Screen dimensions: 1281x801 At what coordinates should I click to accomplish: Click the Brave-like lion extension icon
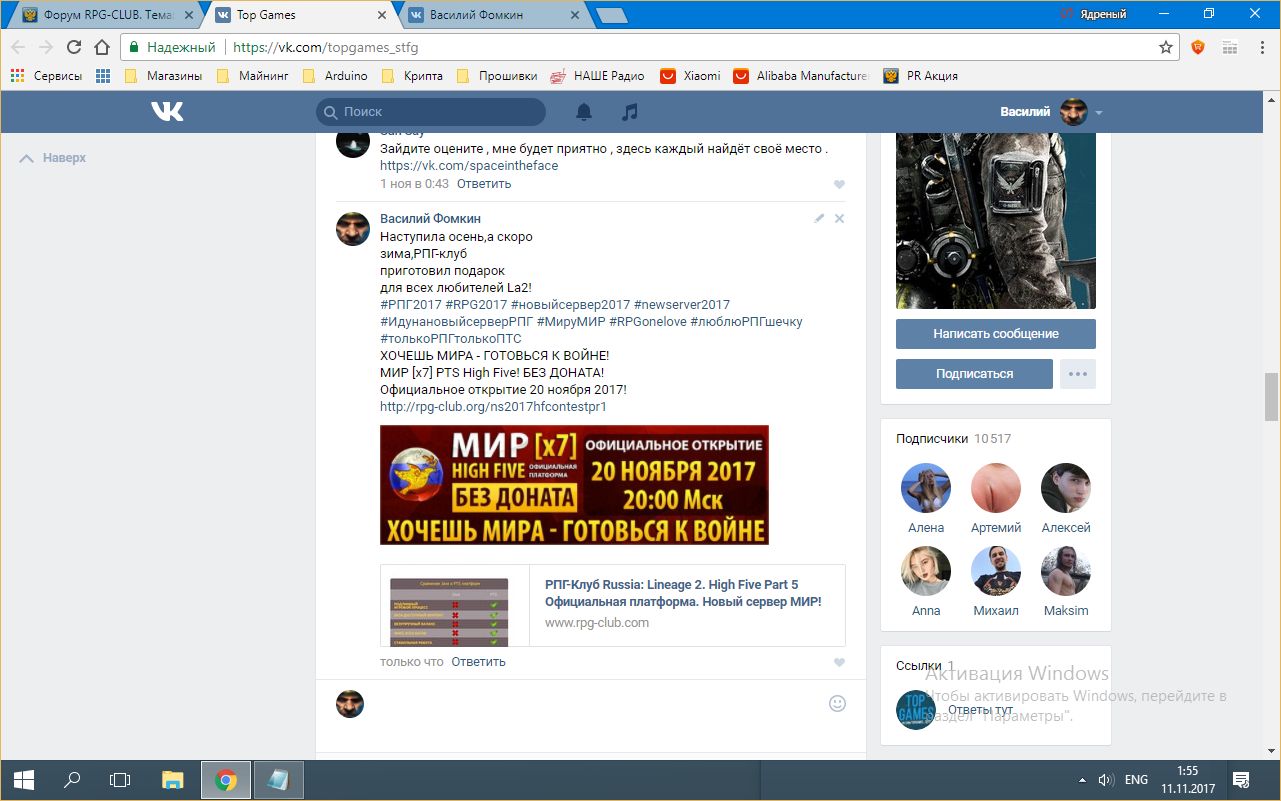(1198, 47)
